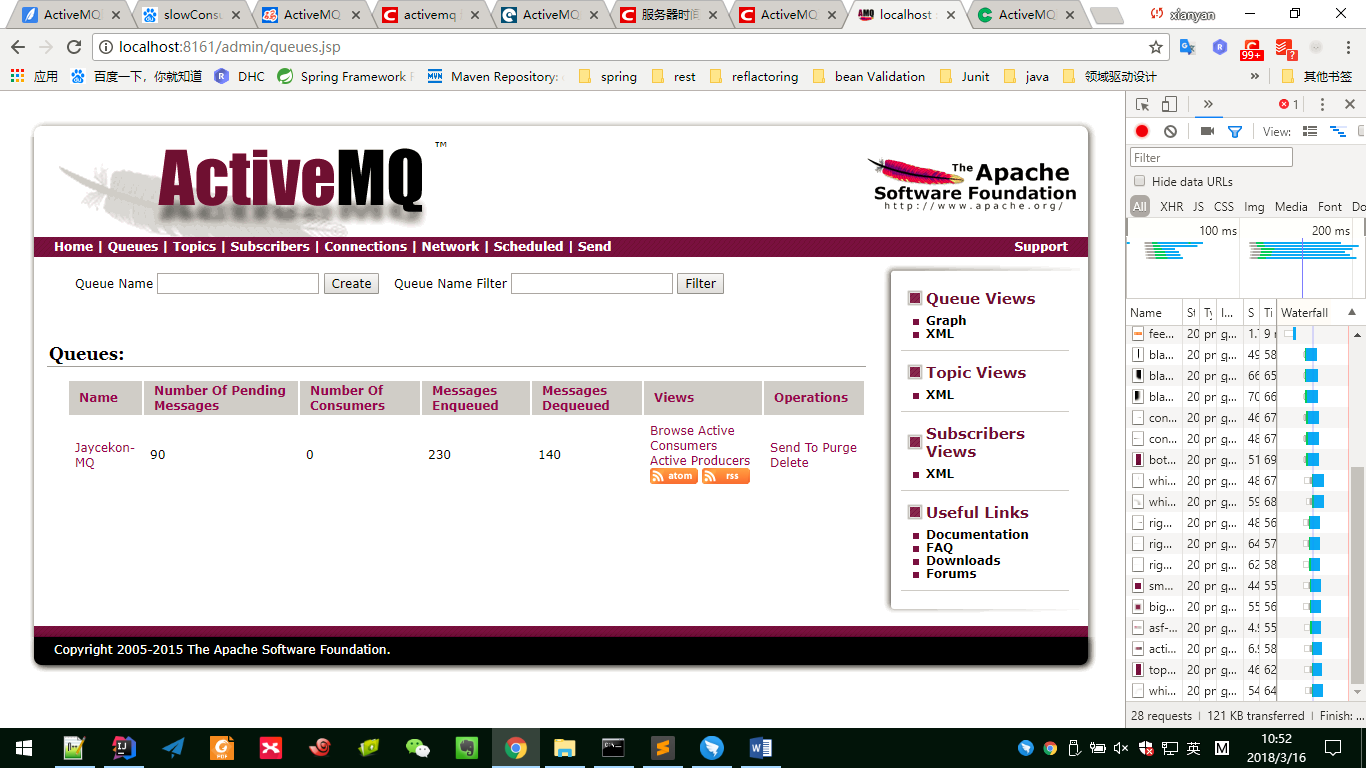Clear the network log with the clear icon
Viewport: 1366px width, 768px height.
1170,131
